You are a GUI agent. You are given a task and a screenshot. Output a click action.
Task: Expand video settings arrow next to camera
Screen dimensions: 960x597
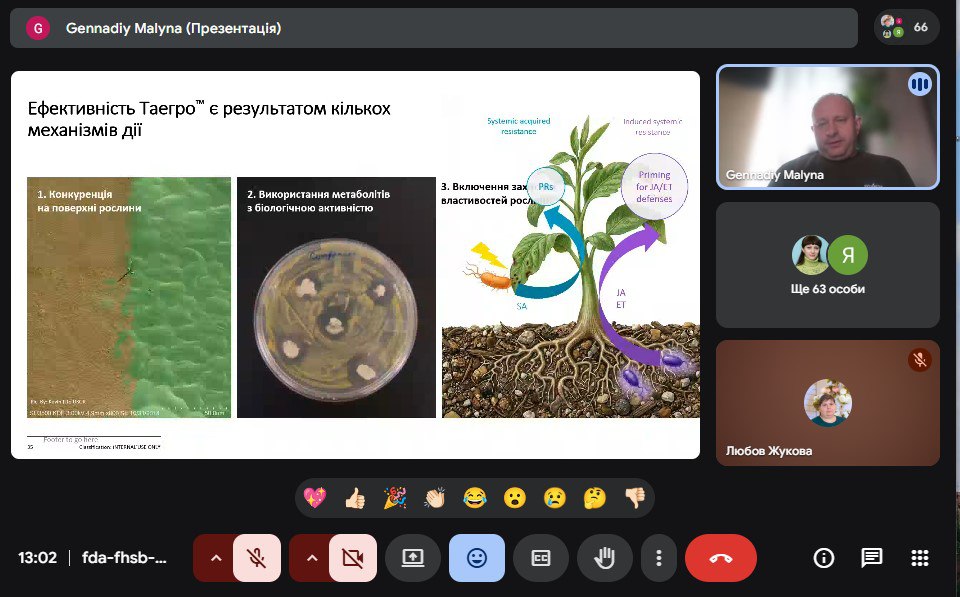point(310,558)
